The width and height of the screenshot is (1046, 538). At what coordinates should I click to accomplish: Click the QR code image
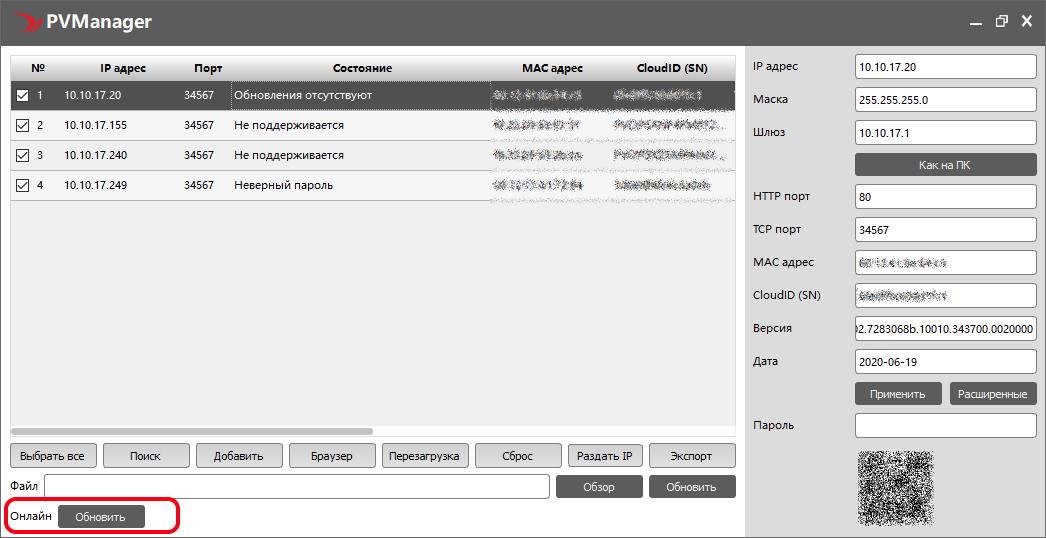895,489
